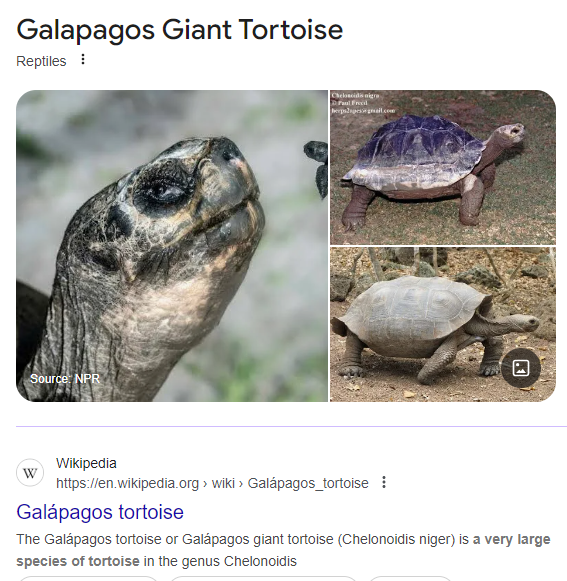Click the Chelonoidis niger text in snippet
This screenshot has width=567, height=581.
pos(396,539)
